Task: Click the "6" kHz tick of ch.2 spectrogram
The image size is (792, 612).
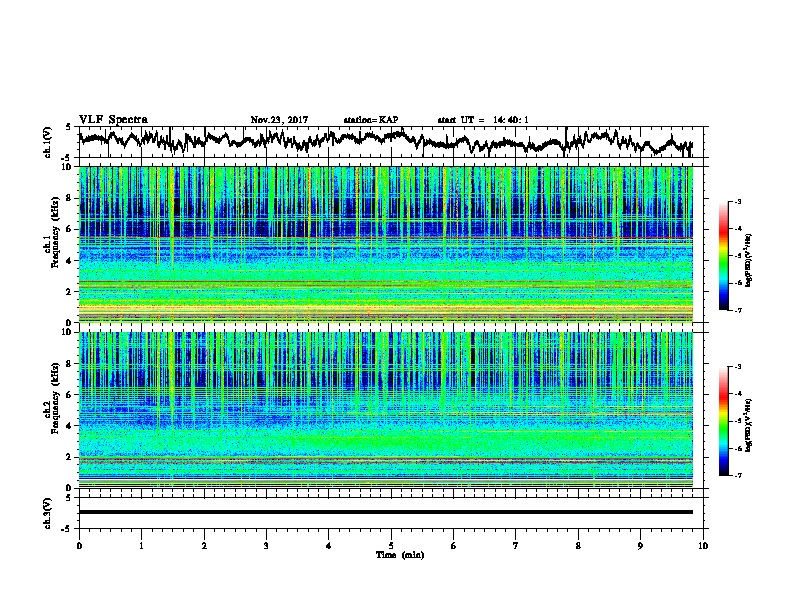Action: tap(69, 395)
